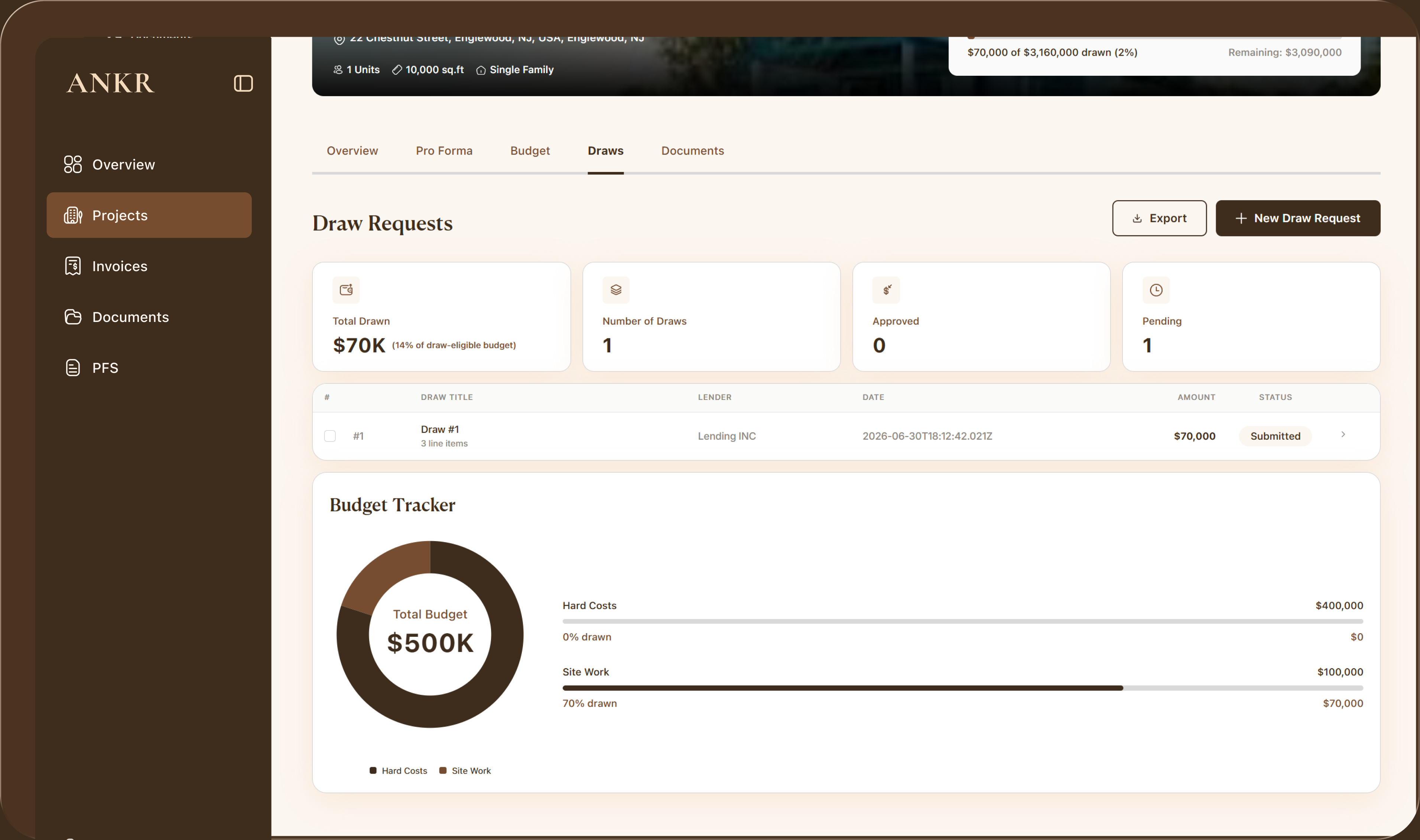The height and width of the screenshot is (840, 1420).
Task: Click the Single Family house icon
Action: 481,70
